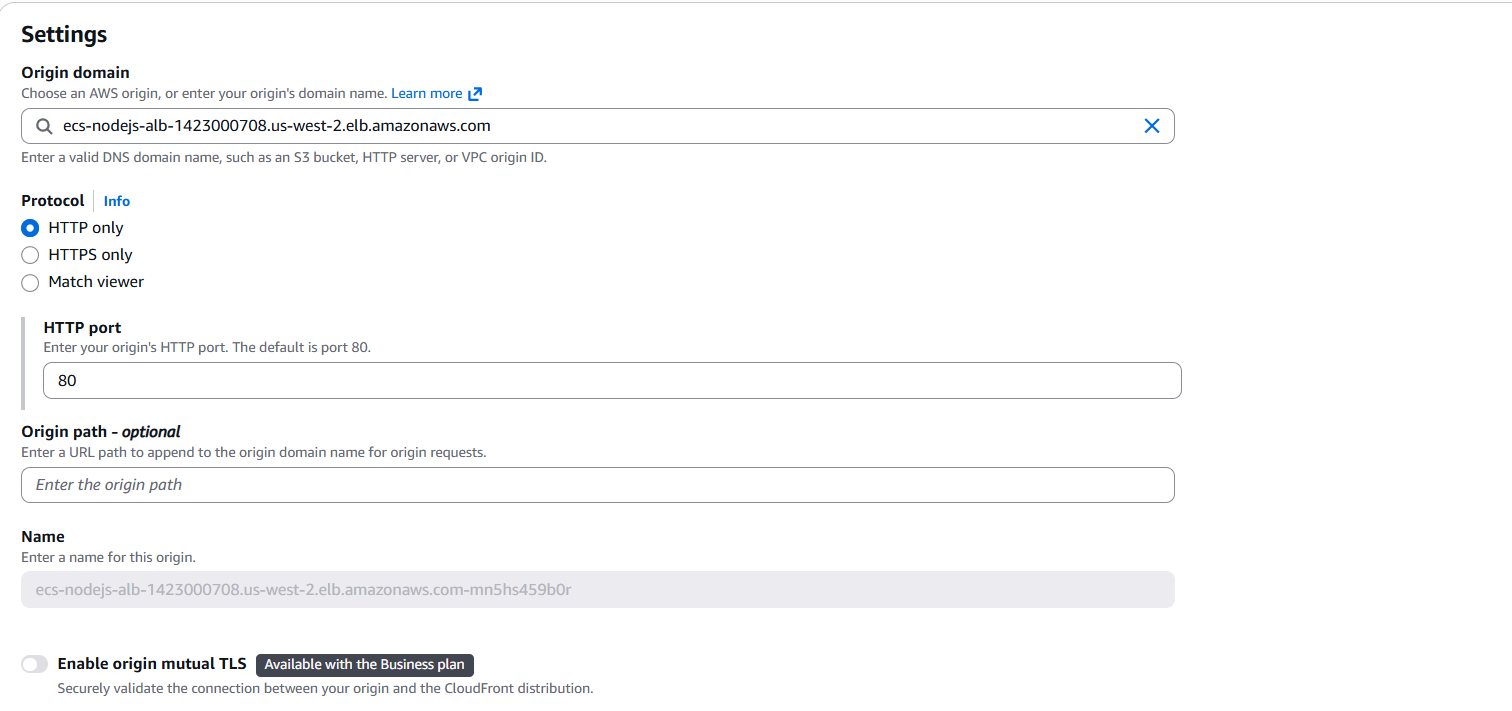Click the HTTP port label
Viewport: 1512px width, 711px height.
pyautogui.click(x=81, y=326)
